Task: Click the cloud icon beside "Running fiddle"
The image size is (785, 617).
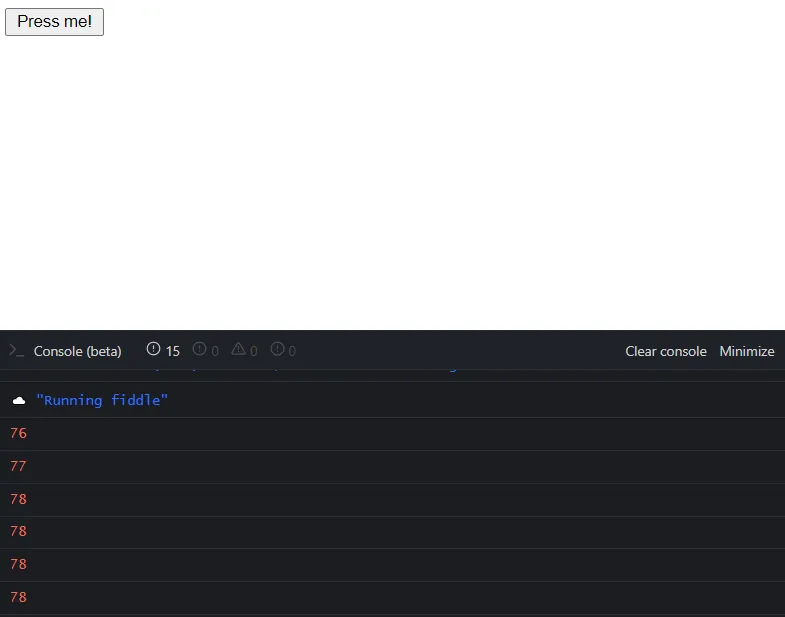Action: (19, 400)
